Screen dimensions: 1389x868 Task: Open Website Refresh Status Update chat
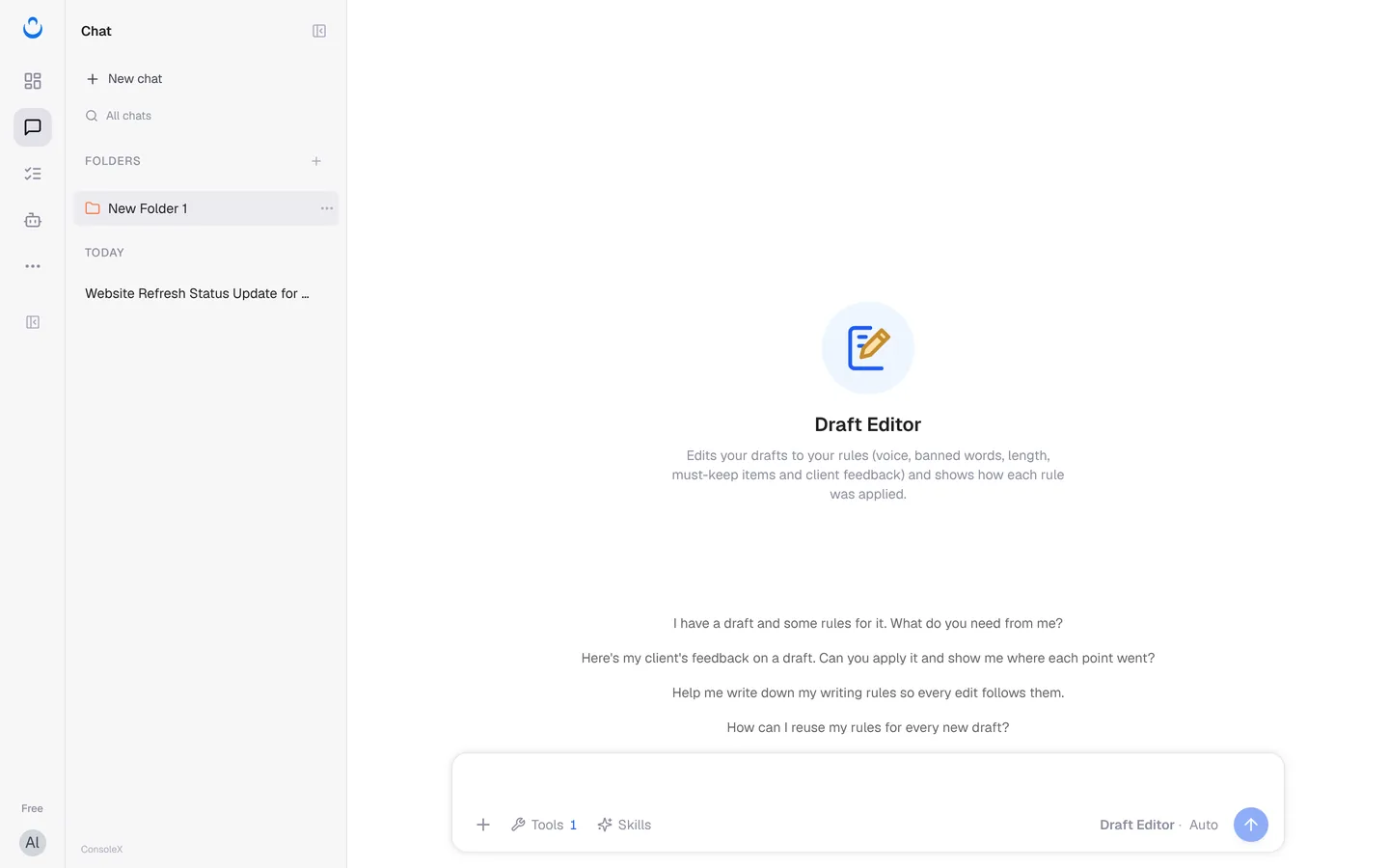198,293
